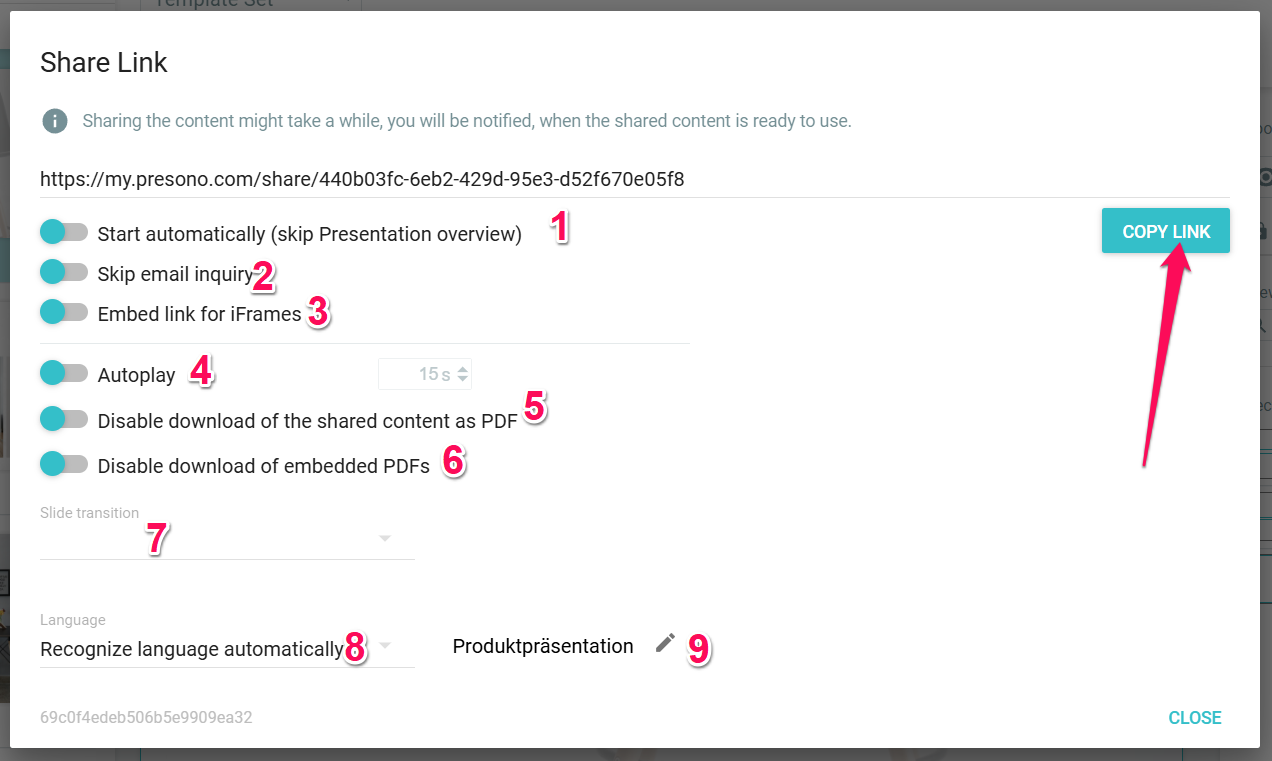This screenshot has height=761, width=1272.
Task: Toggle Disable download of shared content as PDF
Action: click(x=64, y=419)
